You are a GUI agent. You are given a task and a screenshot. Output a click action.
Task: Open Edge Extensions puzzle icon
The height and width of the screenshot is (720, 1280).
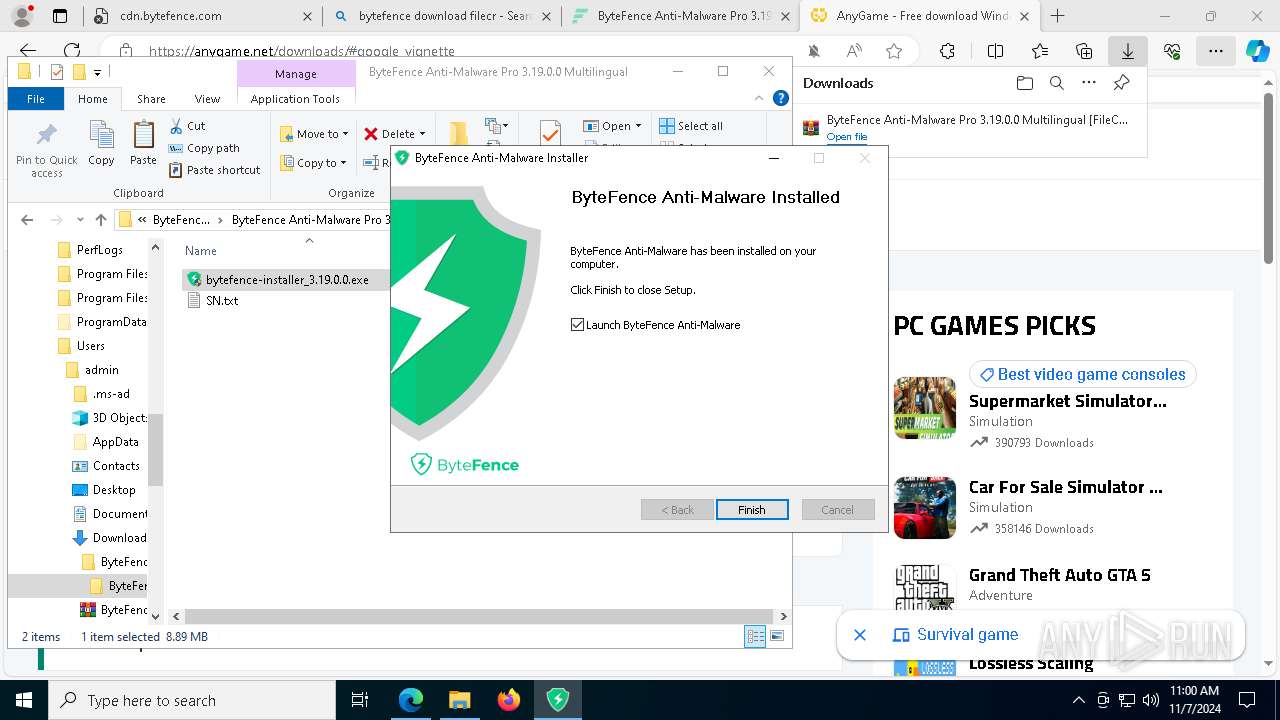click(x=947, y=51)
